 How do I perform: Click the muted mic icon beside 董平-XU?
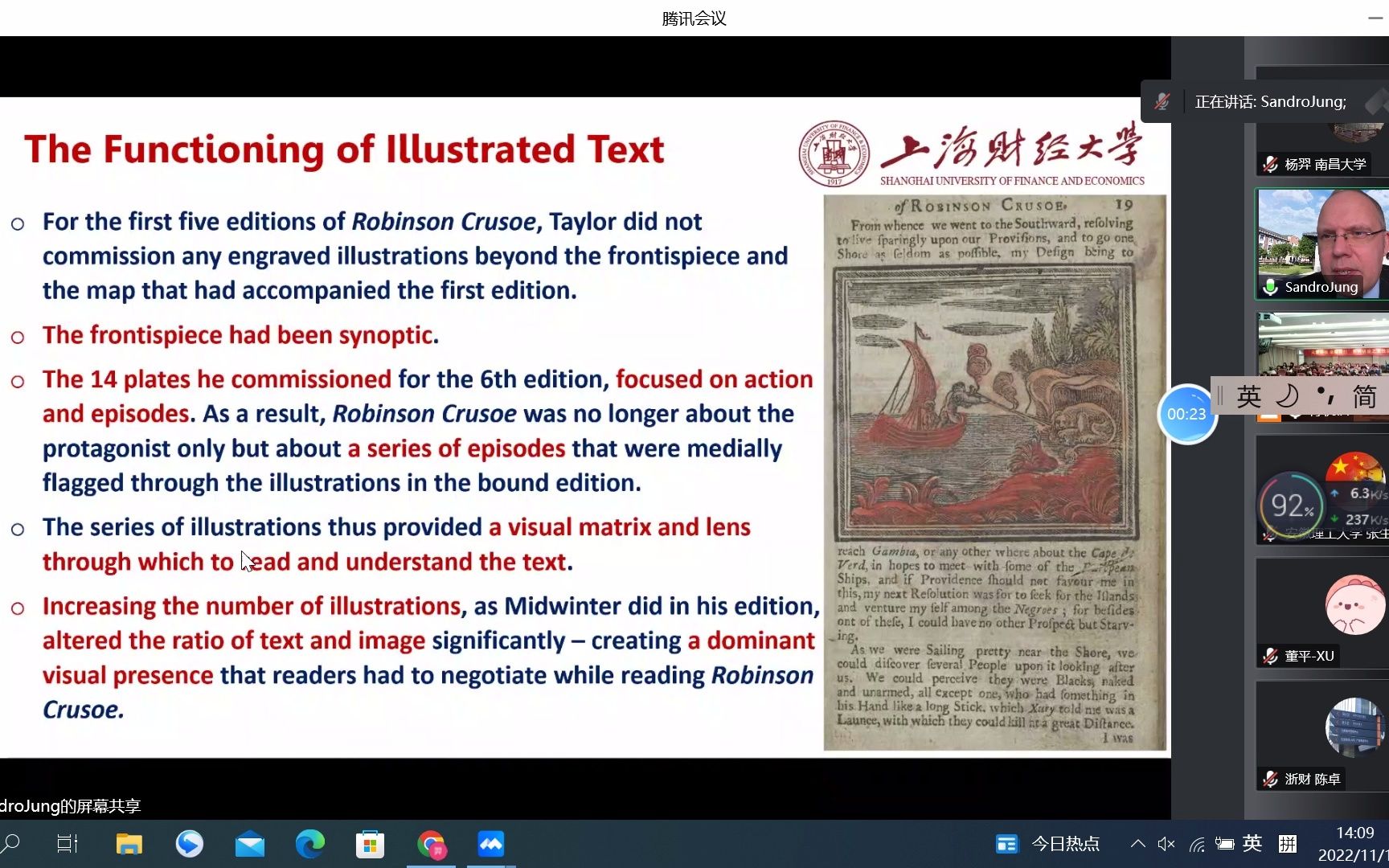[1270, 656]
